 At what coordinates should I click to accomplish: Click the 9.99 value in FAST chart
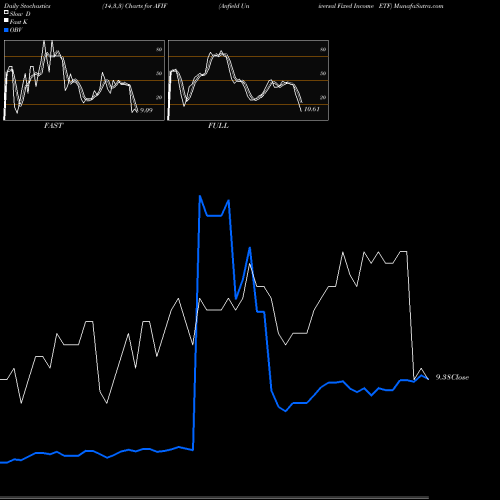[x=146, y=110]
